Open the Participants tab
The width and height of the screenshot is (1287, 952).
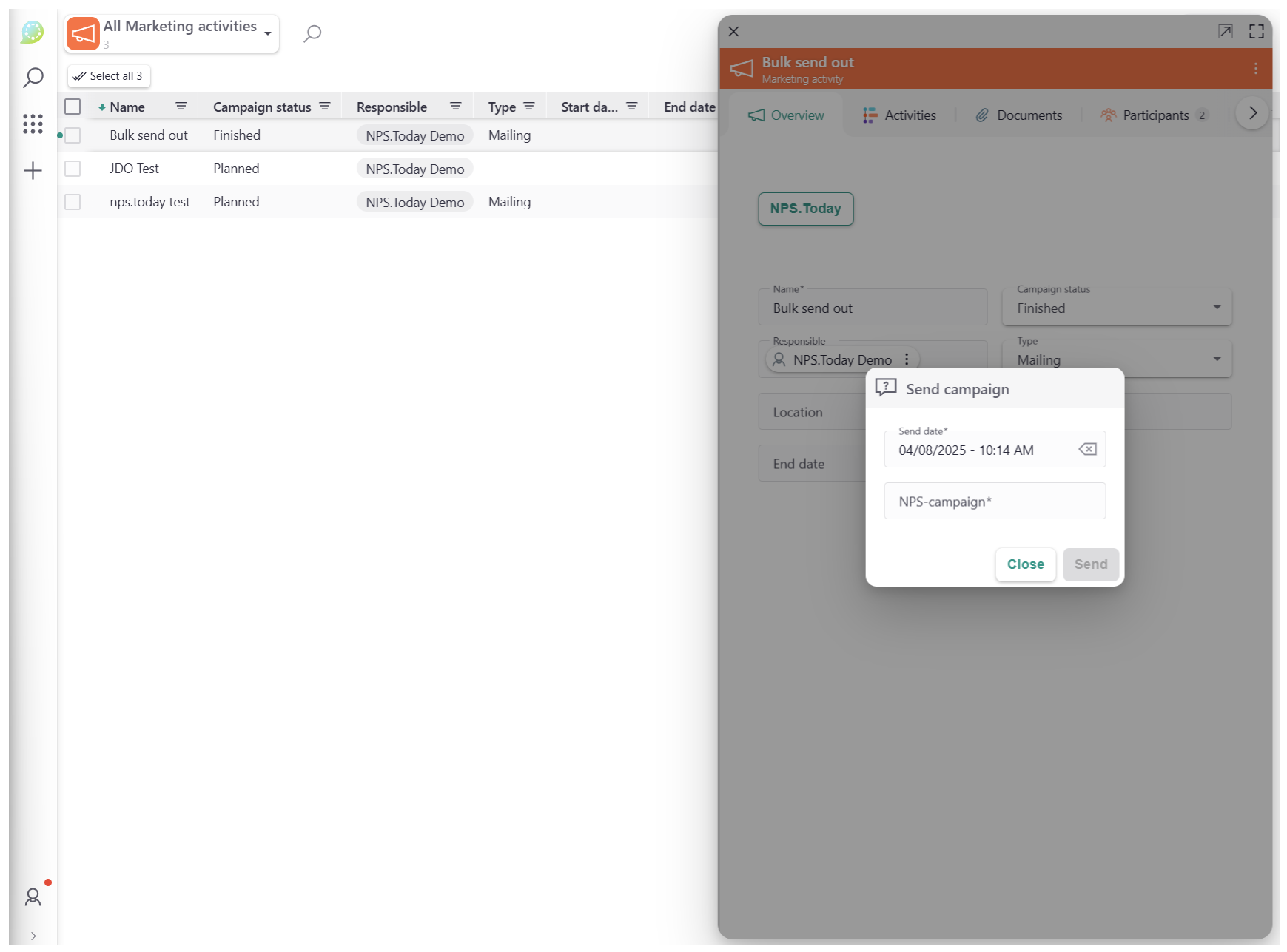[x=1155, y=115]
